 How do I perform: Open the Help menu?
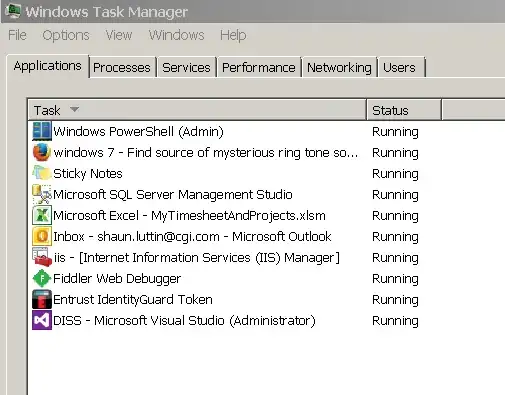click(233, 35)
